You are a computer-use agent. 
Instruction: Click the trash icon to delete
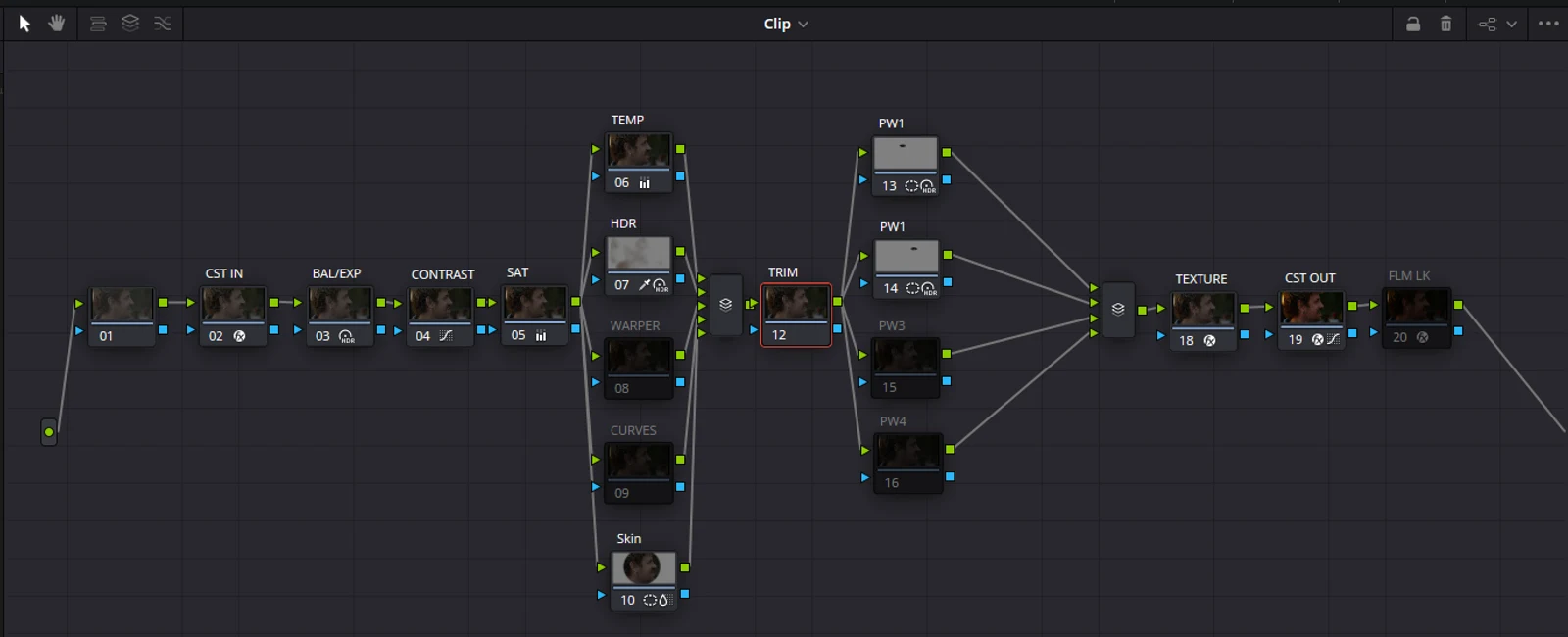click(x=1445, y=24)
